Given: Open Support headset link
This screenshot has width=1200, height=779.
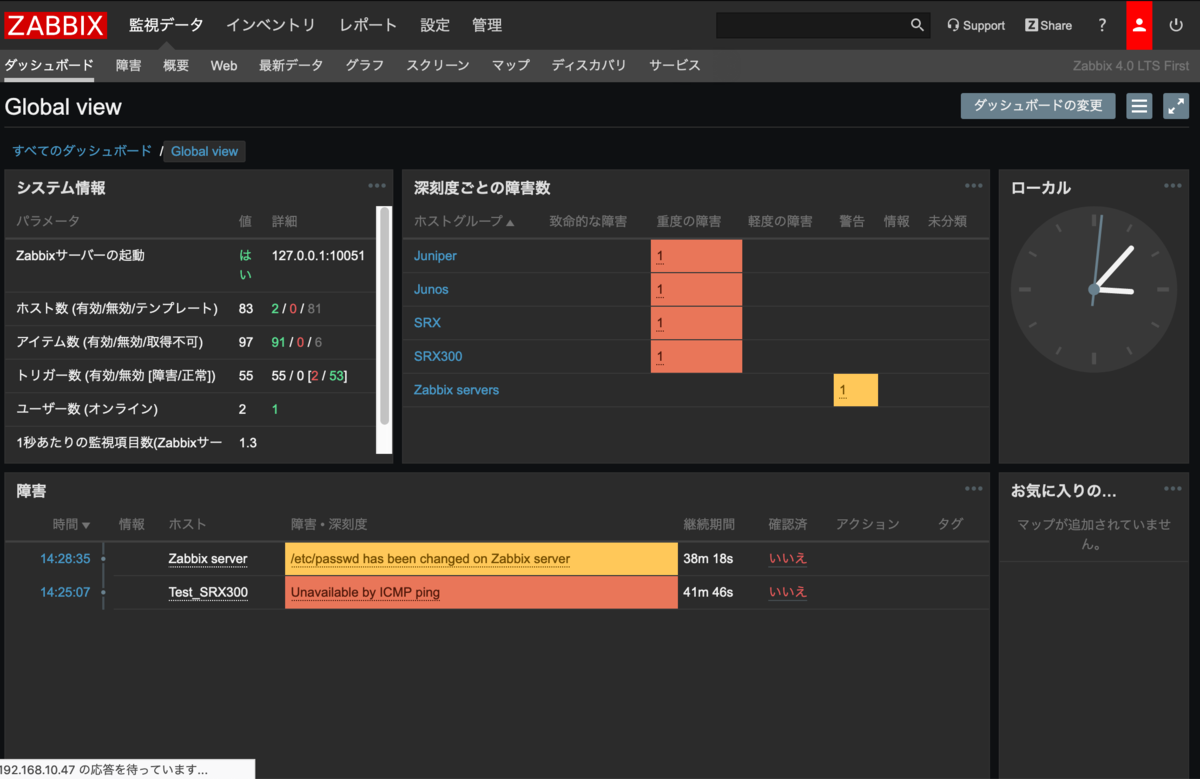Looking at the screenshot, I should [976, 25].
